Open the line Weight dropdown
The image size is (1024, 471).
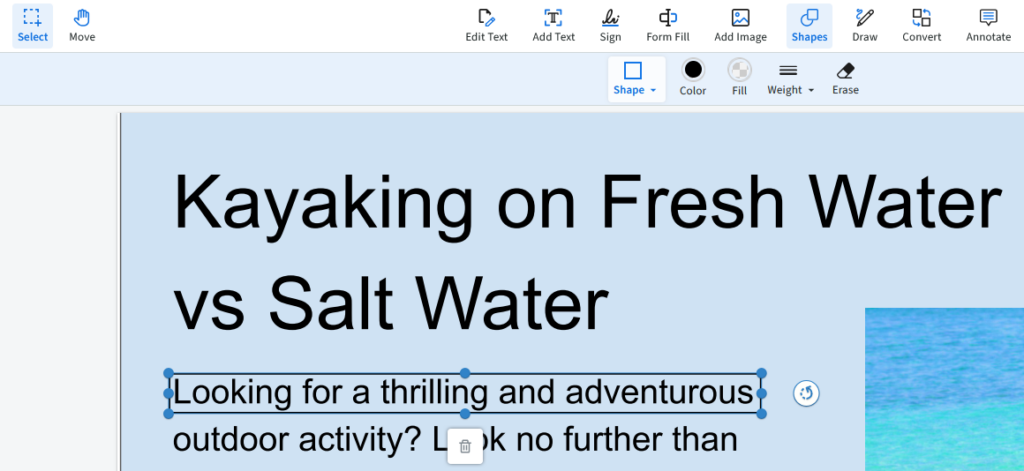point(790,79)
